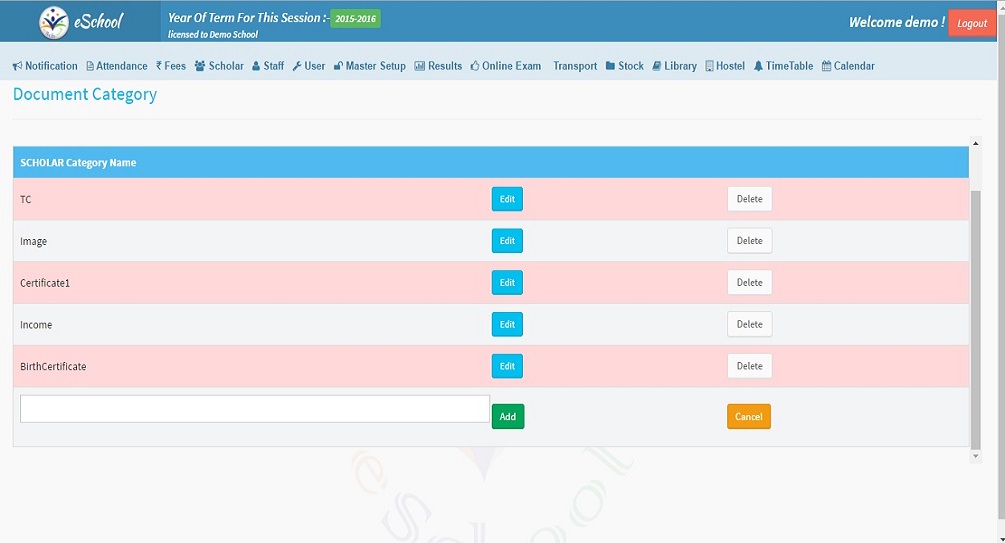This screenshot has height=543, width=1005.
Task: Edit the TC category row
Action: pyautogui.click(x=507, y=199)
